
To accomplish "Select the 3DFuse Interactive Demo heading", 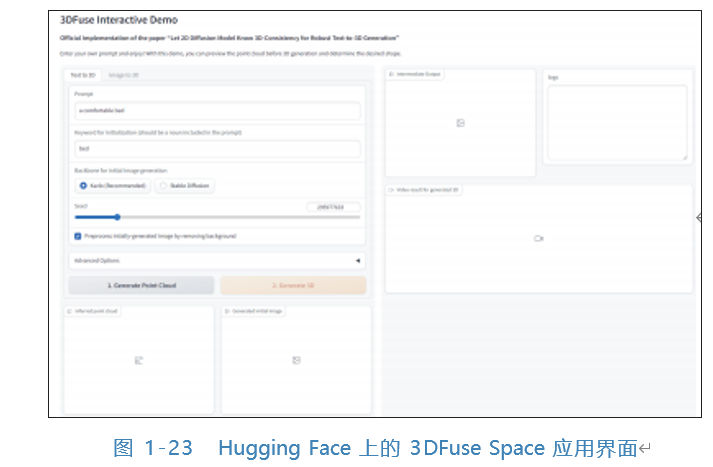I will (119, 20).
